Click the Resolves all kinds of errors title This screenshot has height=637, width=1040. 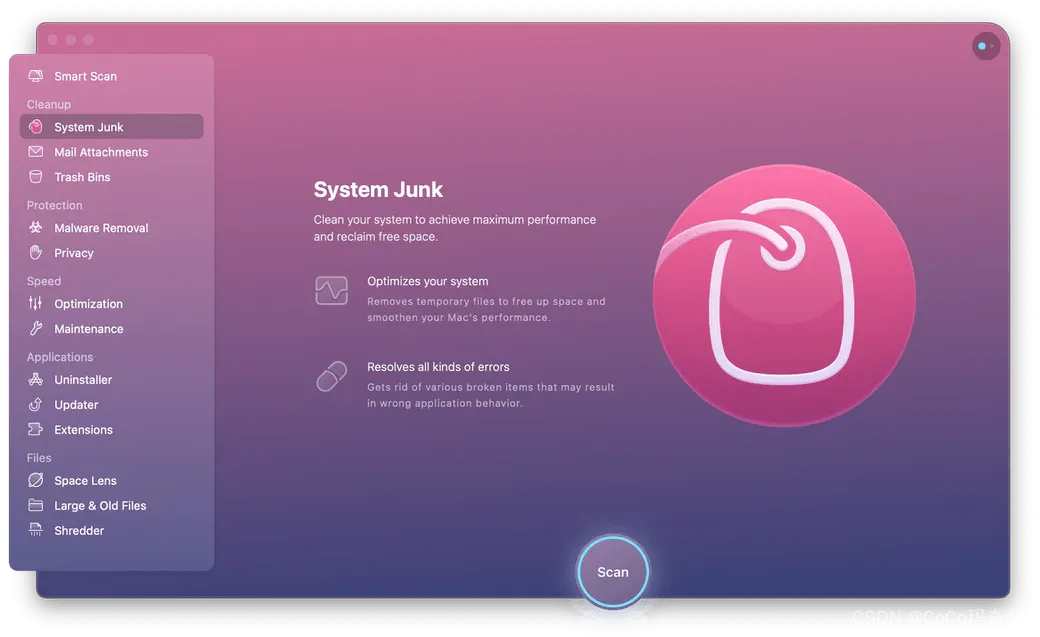coord(438,367)
